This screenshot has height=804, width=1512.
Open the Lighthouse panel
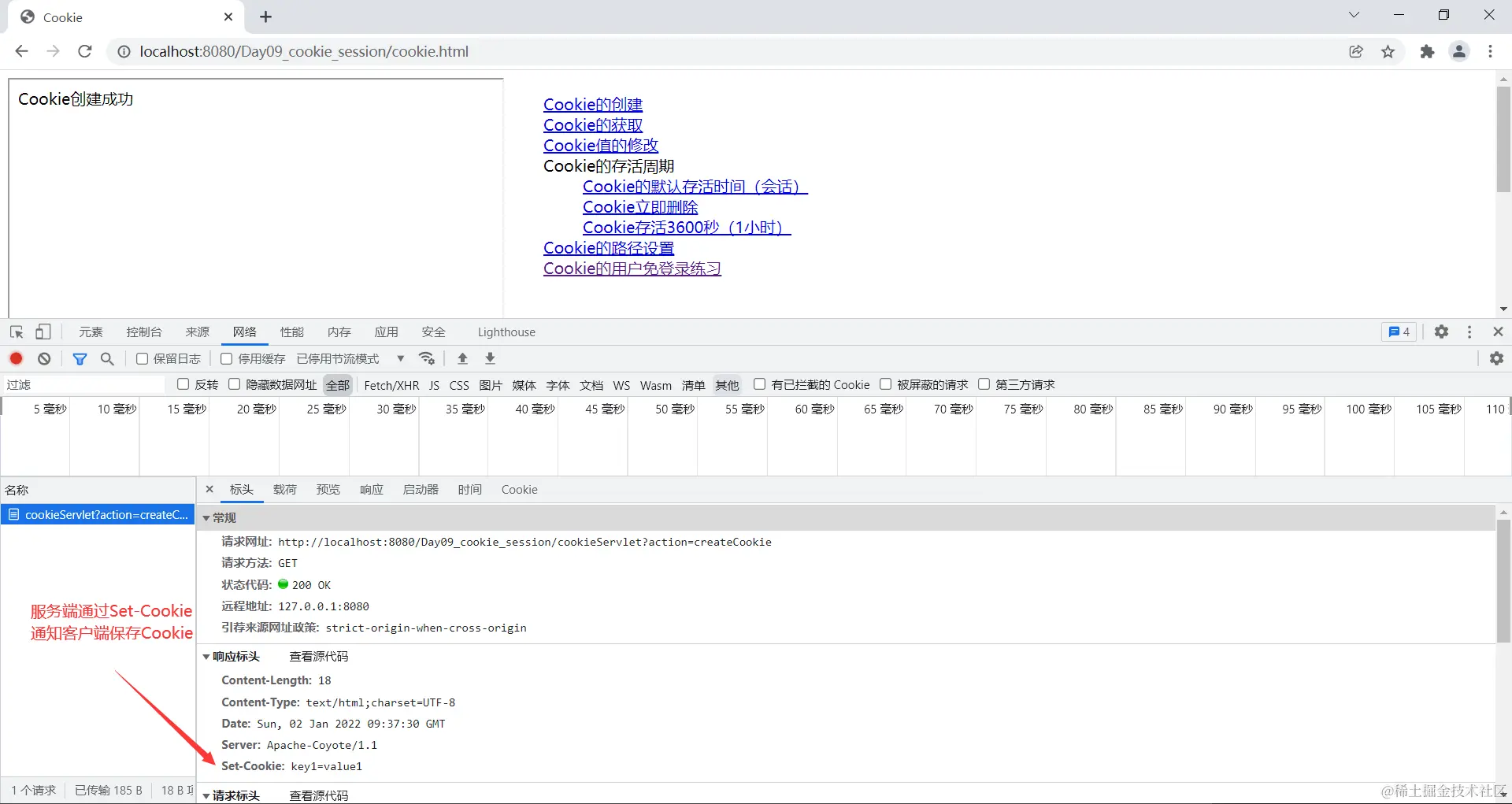point(506,332)
